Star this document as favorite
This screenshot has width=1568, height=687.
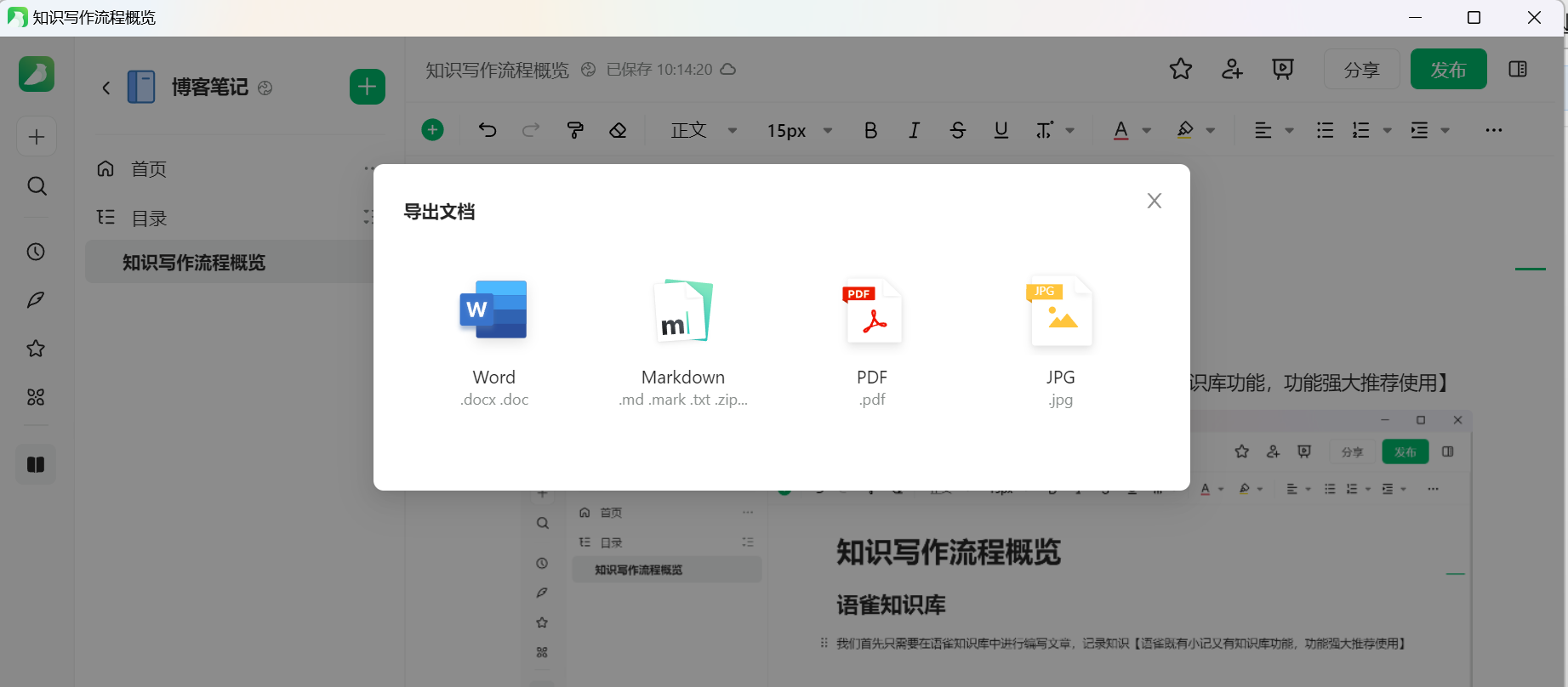[1181, 70]
